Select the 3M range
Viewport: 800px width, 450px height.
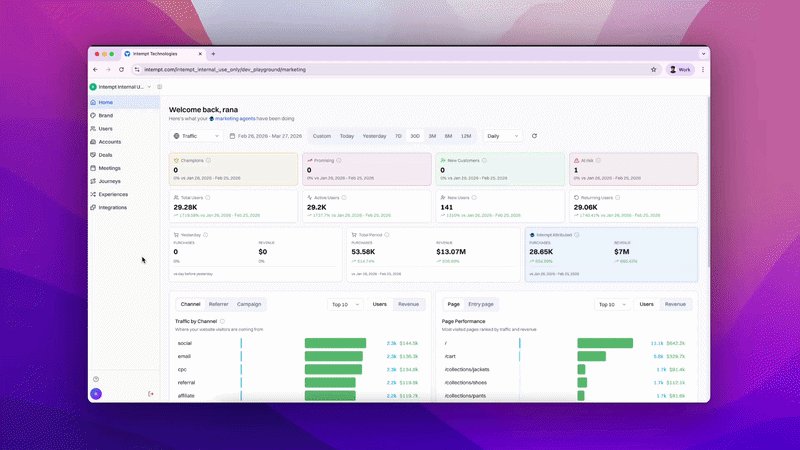pos(432,136)
